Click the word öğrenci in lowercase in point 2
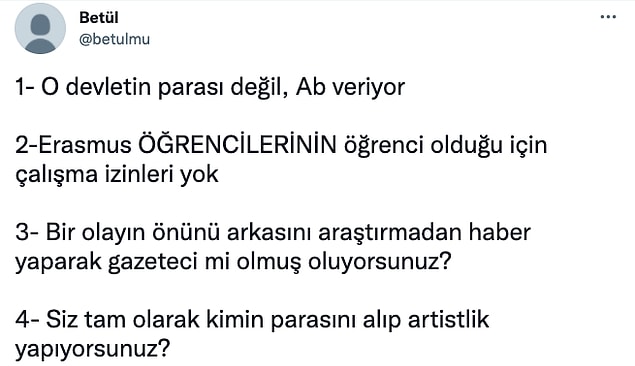 [x=383, y=146]
